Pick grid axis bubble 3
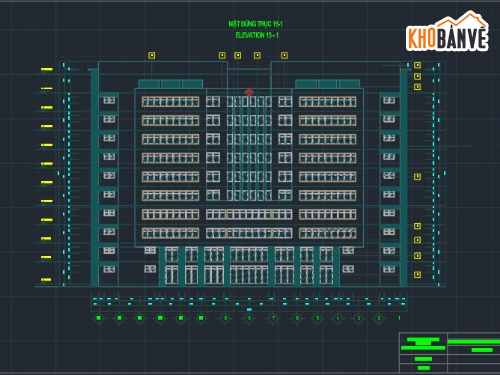 click(x=359, y=318)
